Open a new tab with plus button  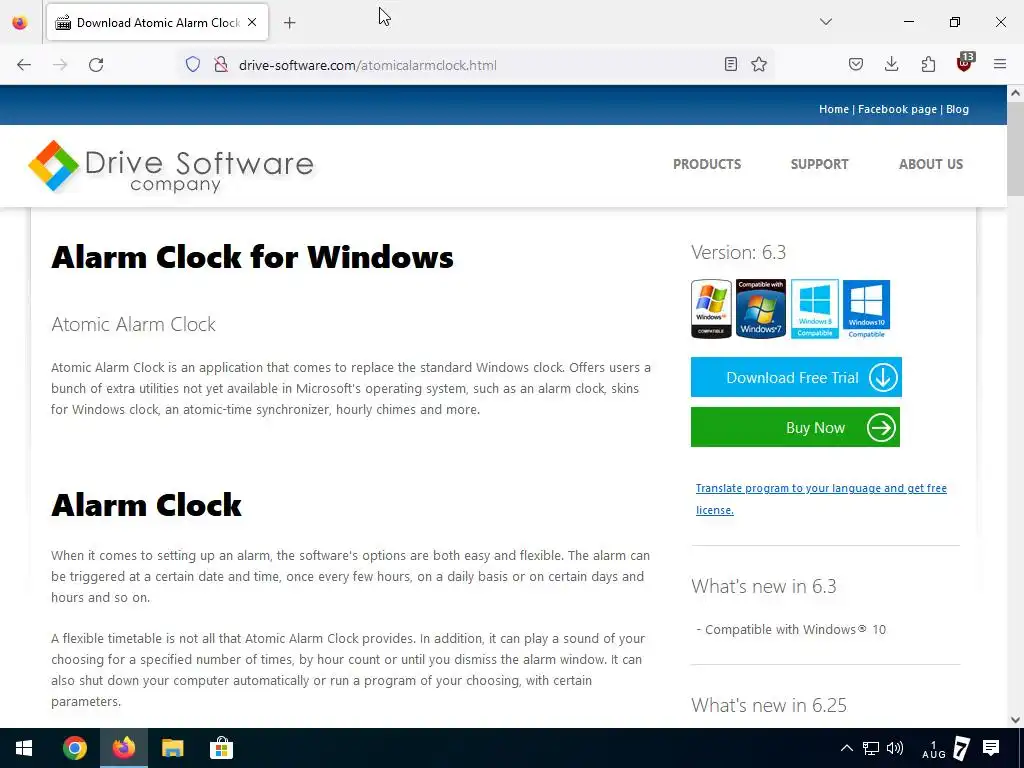coord(289,23)
